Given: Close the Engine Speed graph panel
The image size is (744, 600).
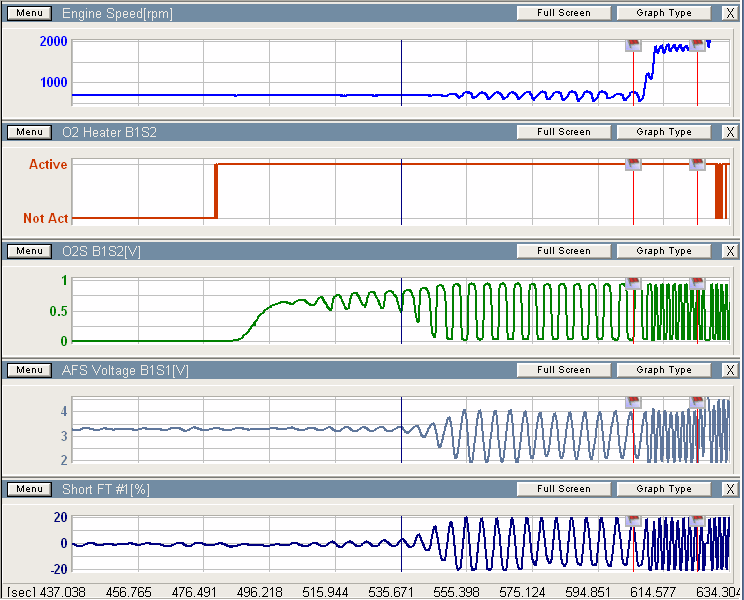Looking at the screenshot, I should [x=730, y=13].
